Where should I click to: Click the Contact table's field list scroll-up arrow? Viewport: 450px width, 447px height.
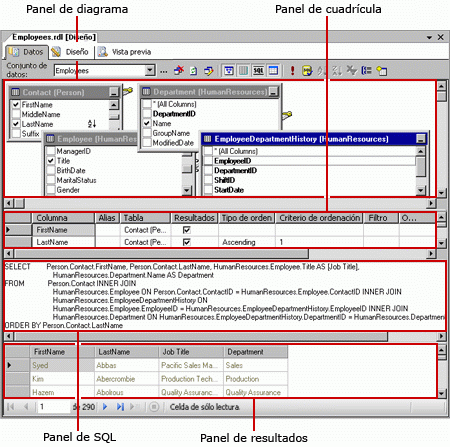(x=114, y=105)
